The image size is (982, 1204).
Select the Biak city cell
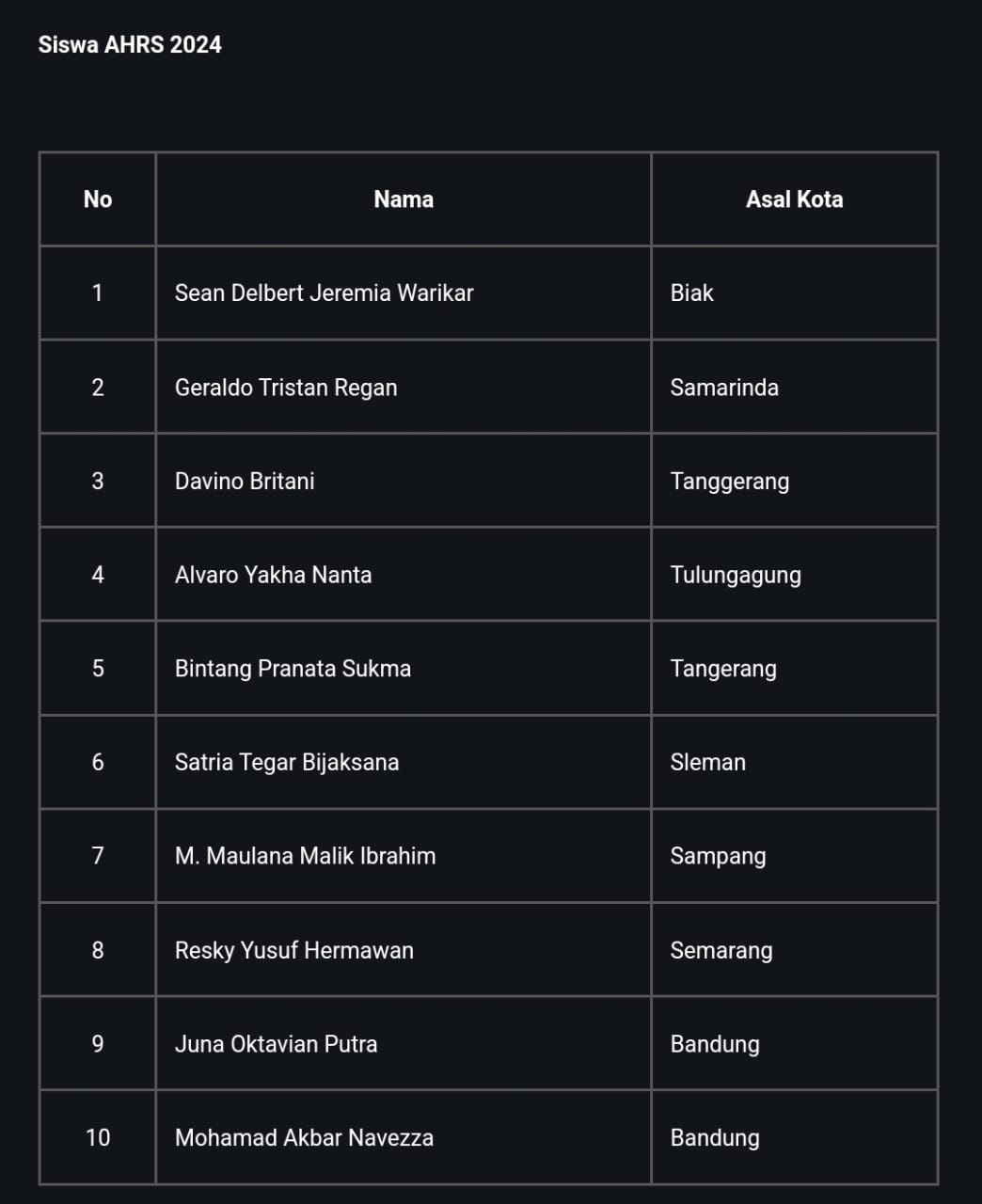point(795,293)
